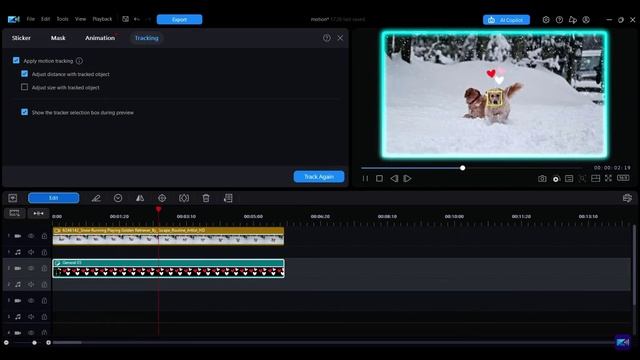Open the speed clock tool in timeline toolbar

pyautogui.click(x=118, y=198)
